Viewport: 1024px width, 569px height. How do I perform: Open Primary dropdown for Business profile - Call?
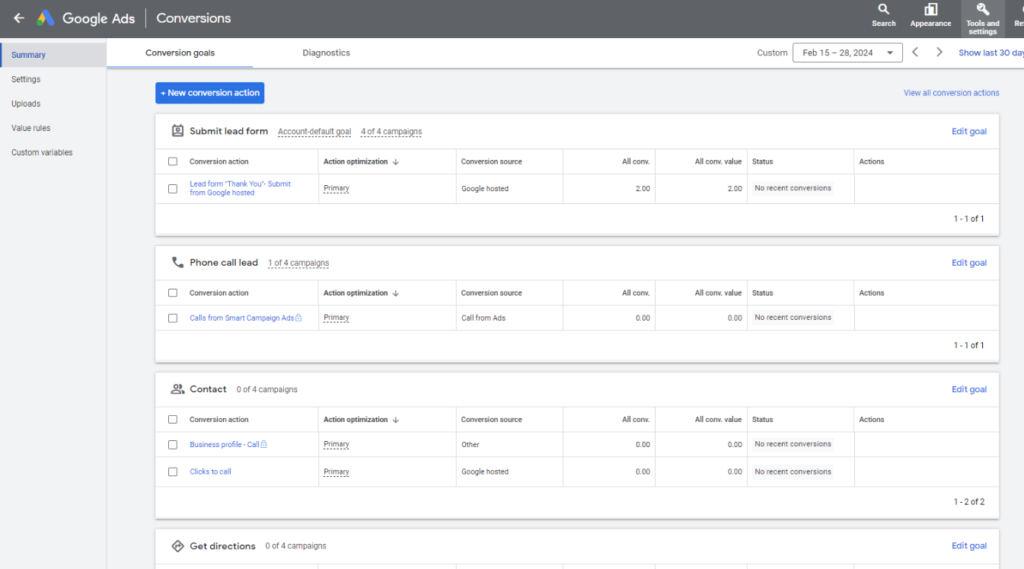tap(336, 444)
